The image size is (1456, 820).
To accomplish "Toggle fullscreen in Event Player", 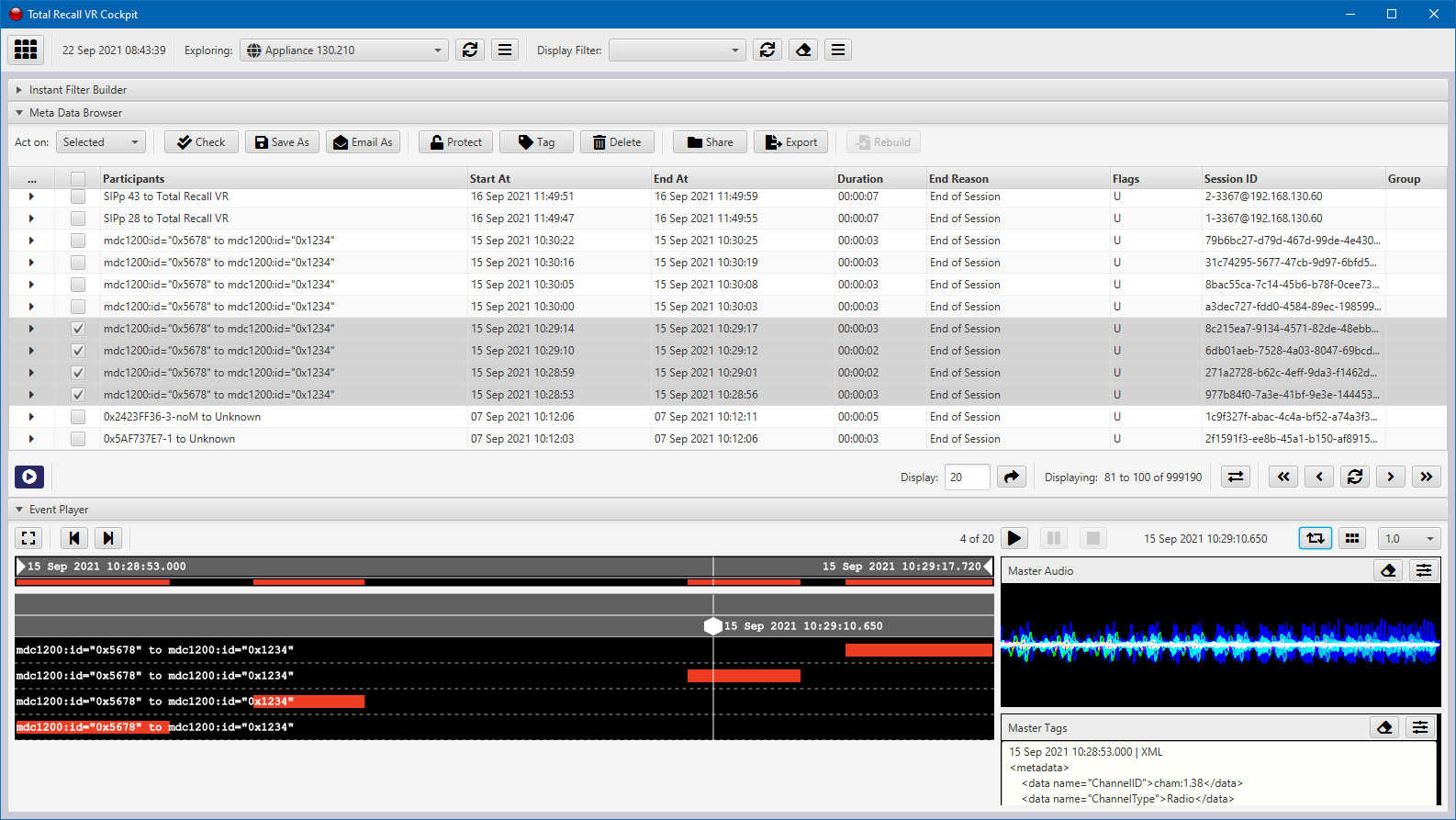I will (28, 538).
